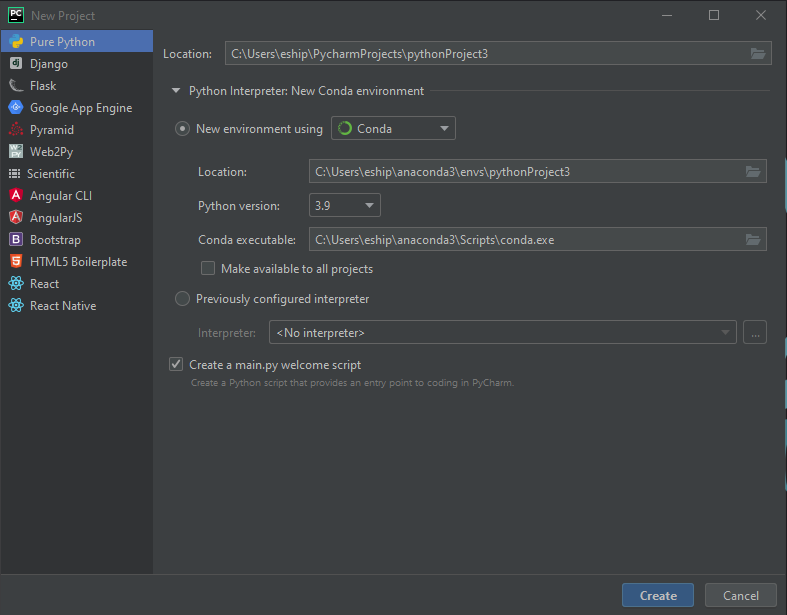Click the PyCharm logo in title bar
787x615 pixels.
pyautogui.click(x=16, y=15)
